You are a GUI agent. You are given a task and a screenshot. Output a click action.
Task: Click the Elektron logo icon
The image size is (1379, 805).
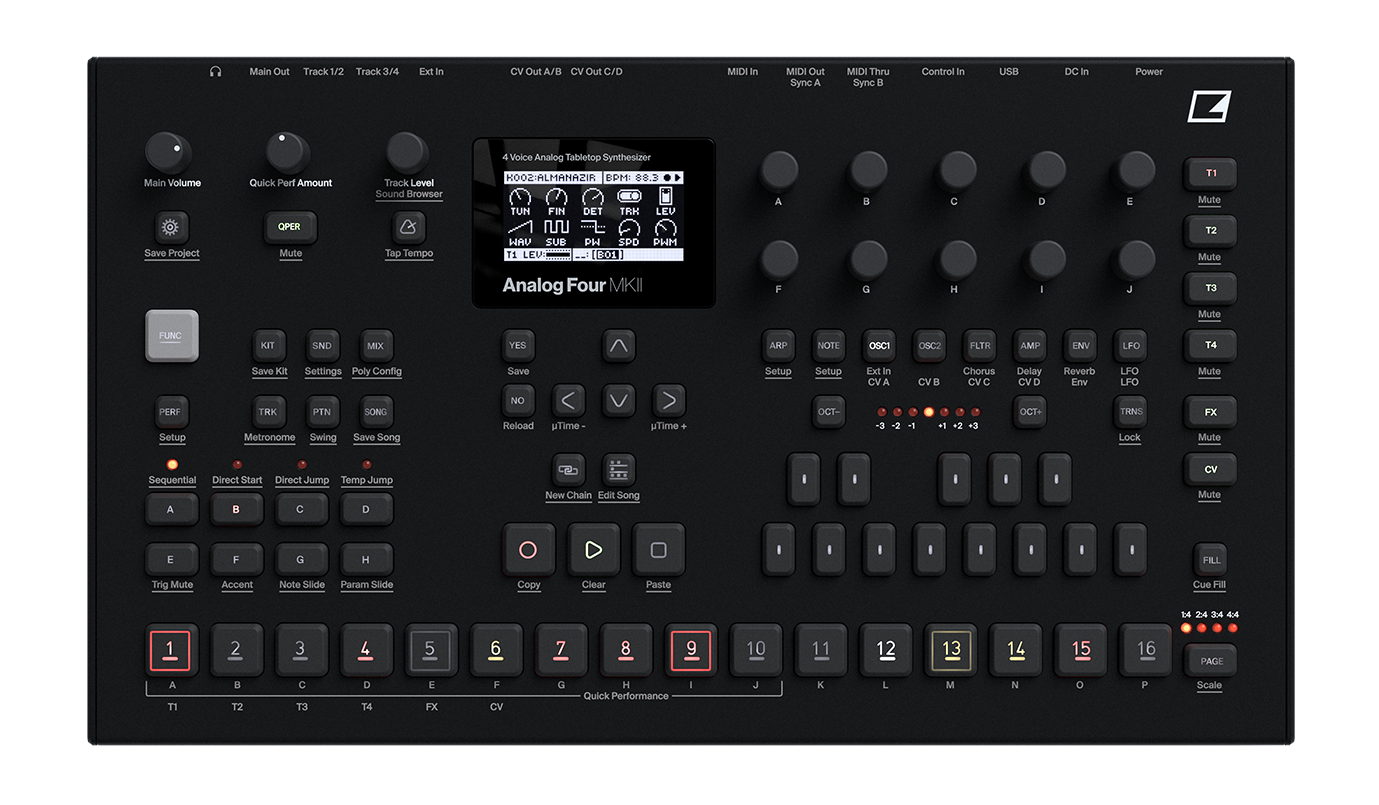[x=1208, y=106]
